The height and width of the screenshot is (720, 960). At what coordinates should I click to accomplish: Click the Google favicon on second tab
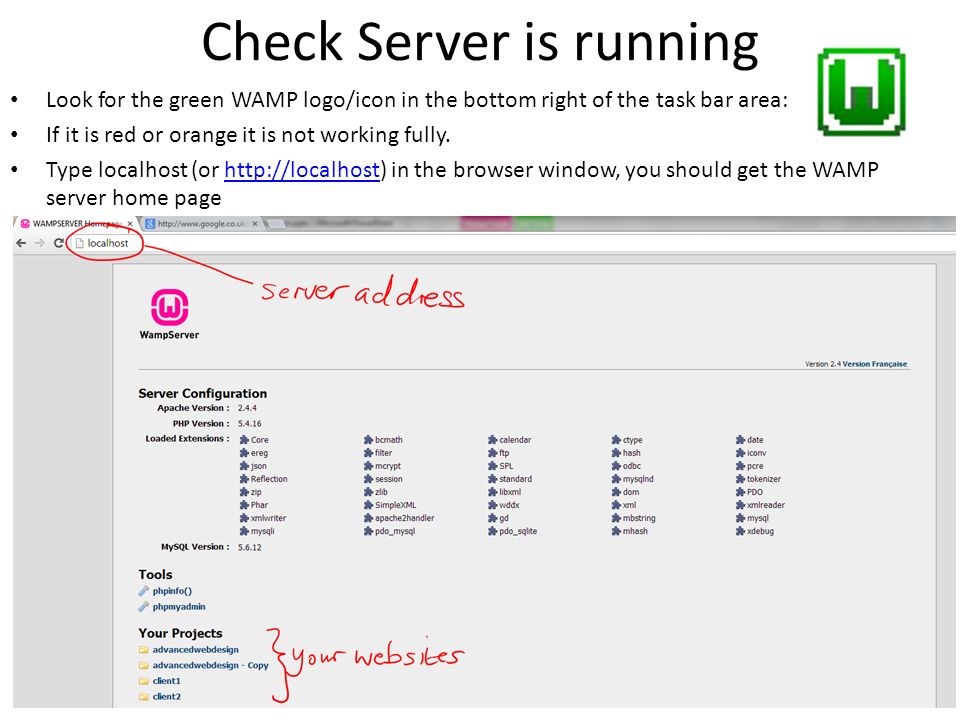(x=149, y=224)
